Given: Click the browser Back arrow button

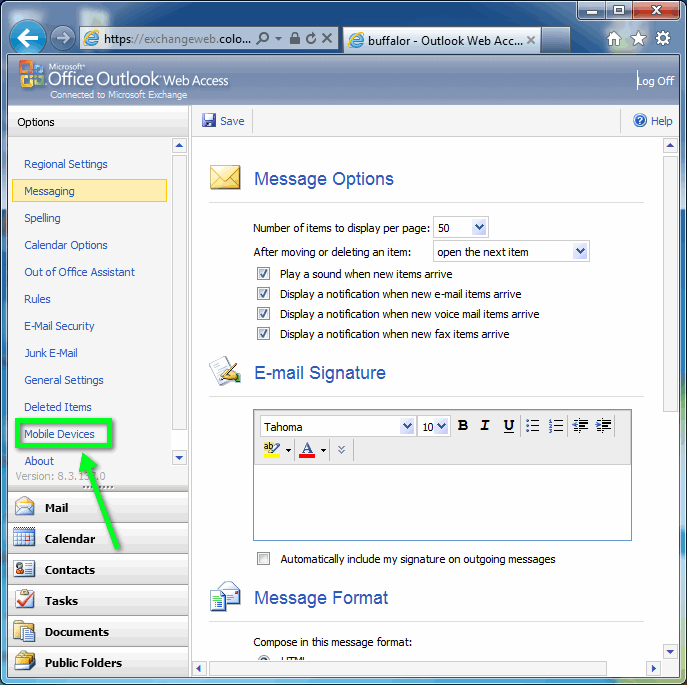Looking at the screenshot, I should pyautogui.click(x=27, y=38).
